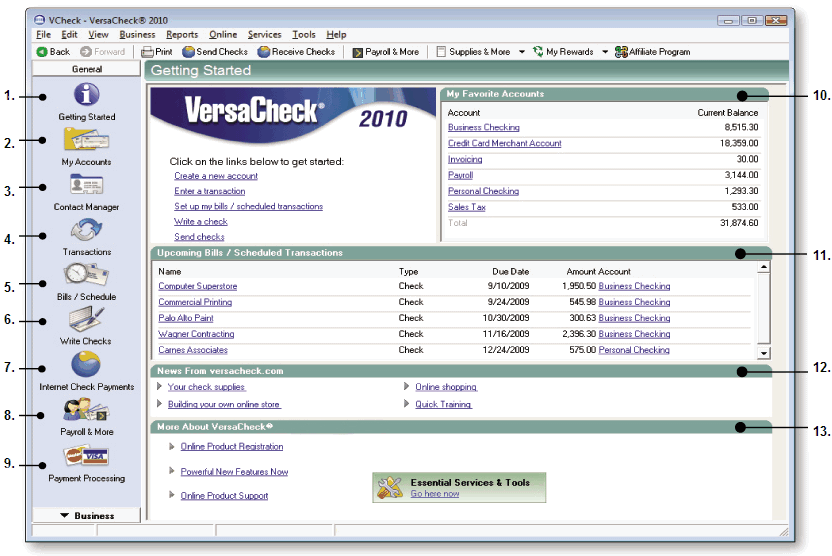832x556 pixels.
Task: Click triangle beside Your check supplies
Action: pos(159,386)
